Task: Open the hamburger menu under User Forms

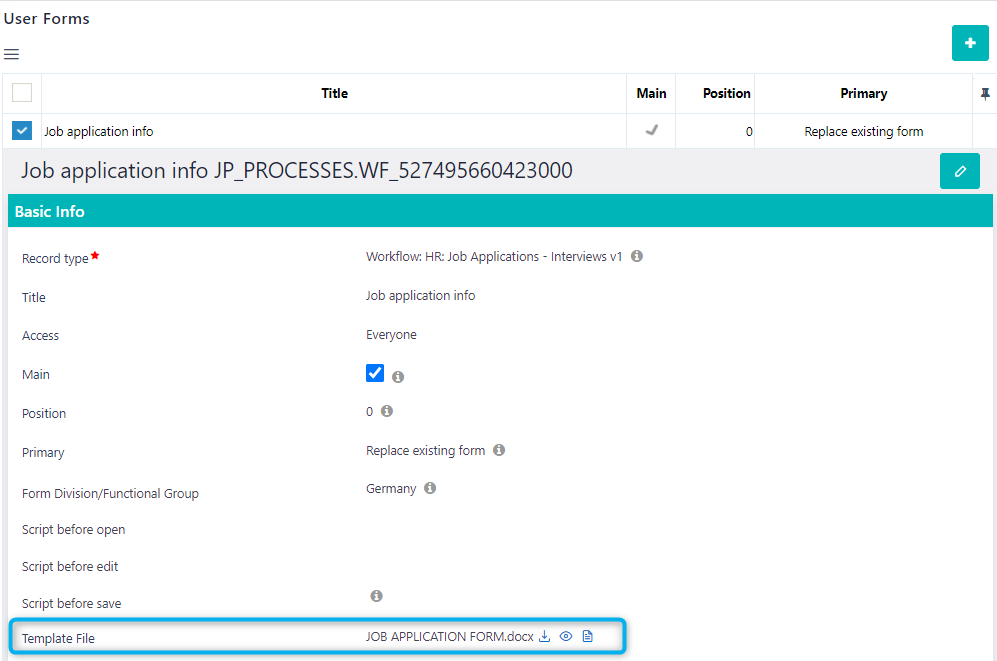Action: tap(11, 54)
